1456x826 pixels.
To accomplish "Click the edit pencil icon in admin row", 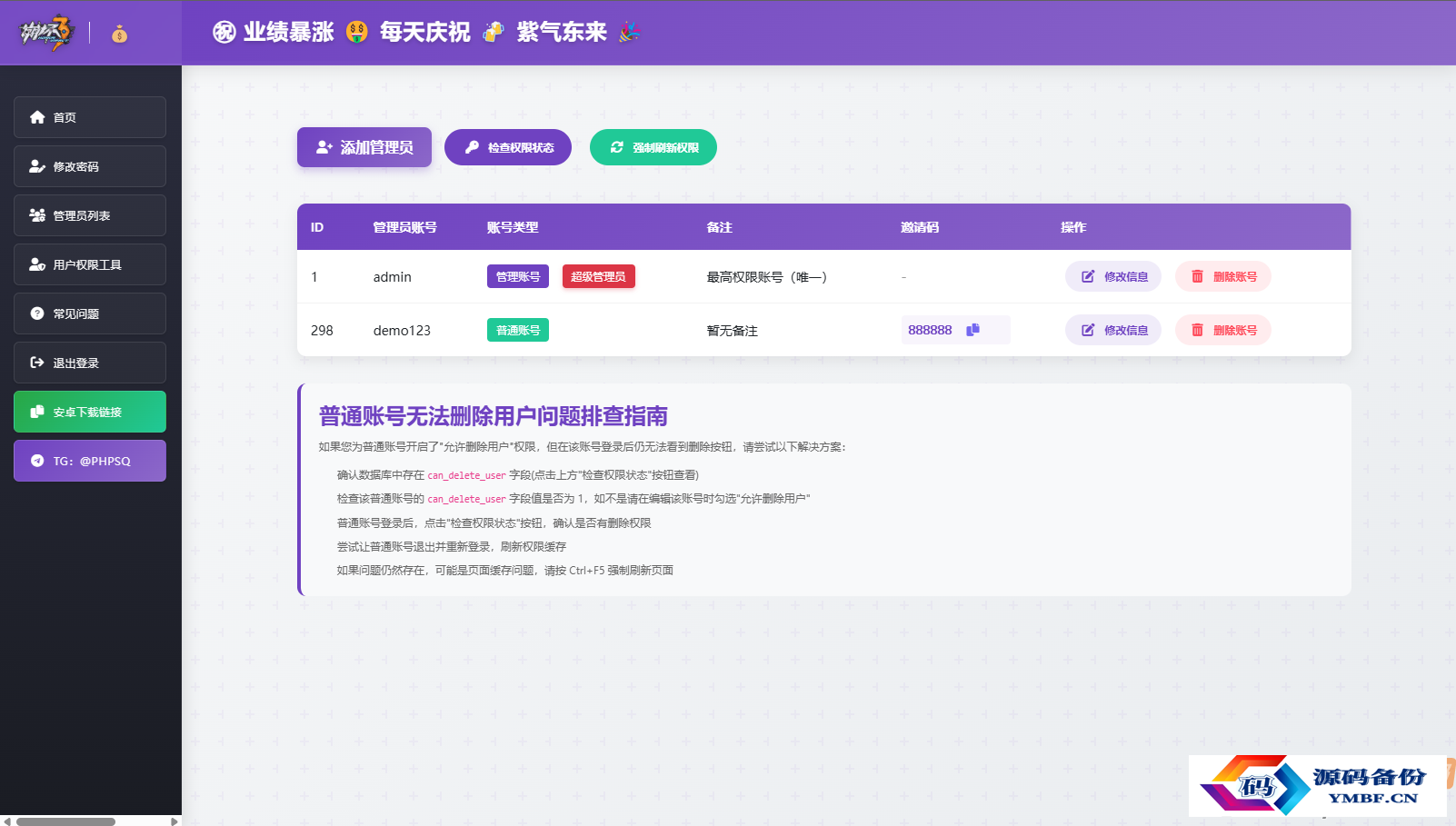I will [x=1088, y=276].
